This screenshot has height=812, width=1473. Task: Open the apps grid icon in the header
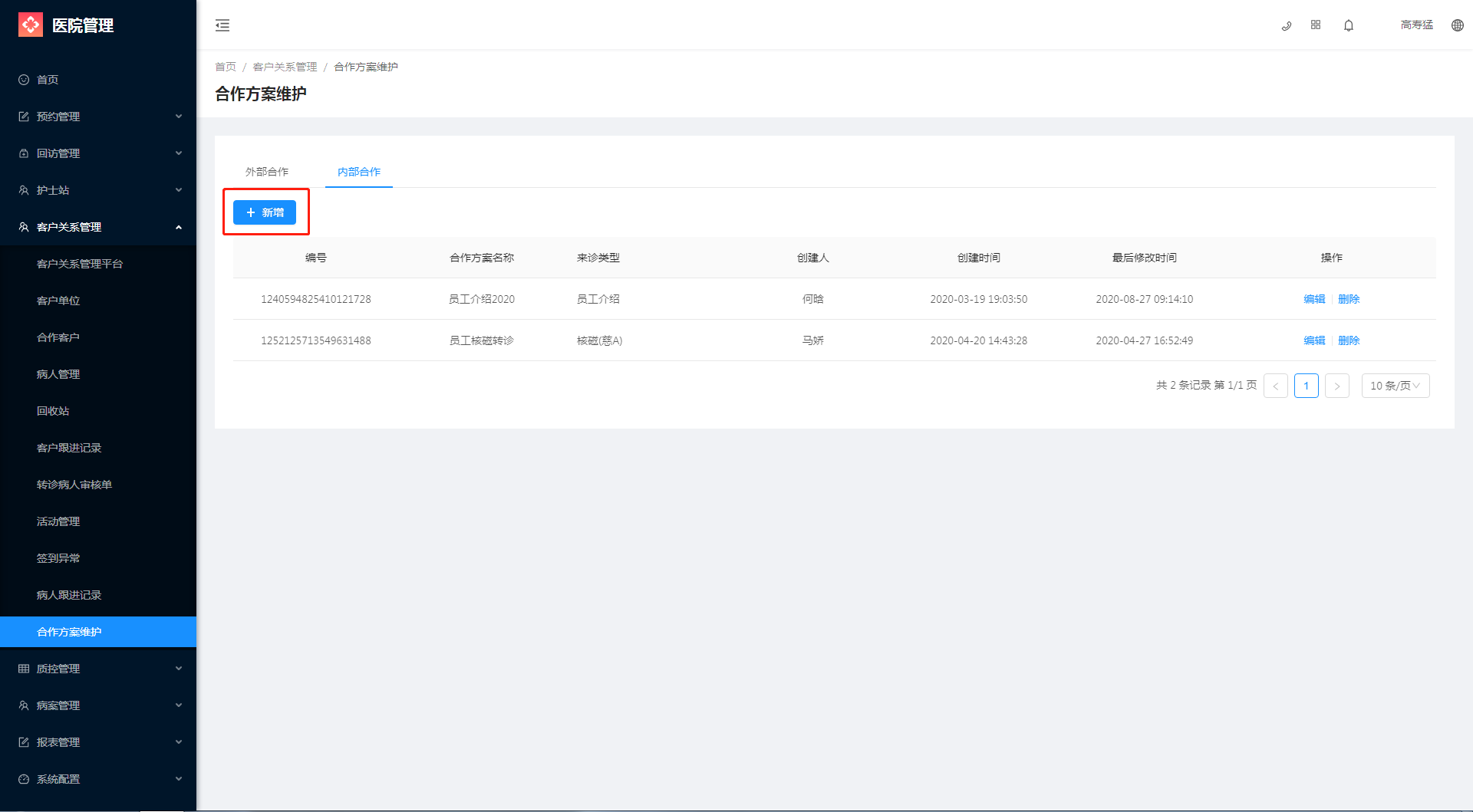click(x=1316, y=25)
